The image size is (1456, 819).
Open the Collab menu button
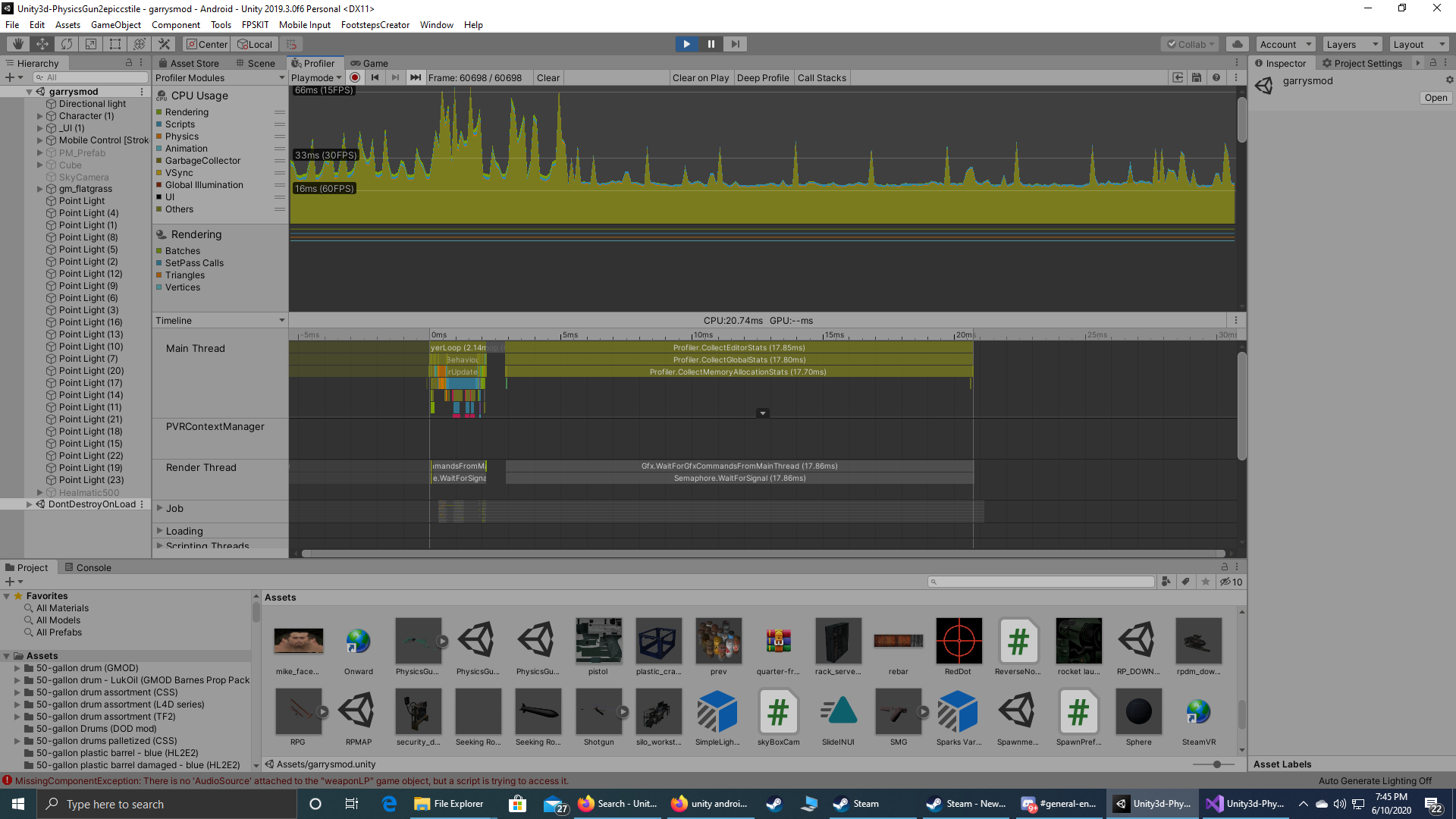1190,44
